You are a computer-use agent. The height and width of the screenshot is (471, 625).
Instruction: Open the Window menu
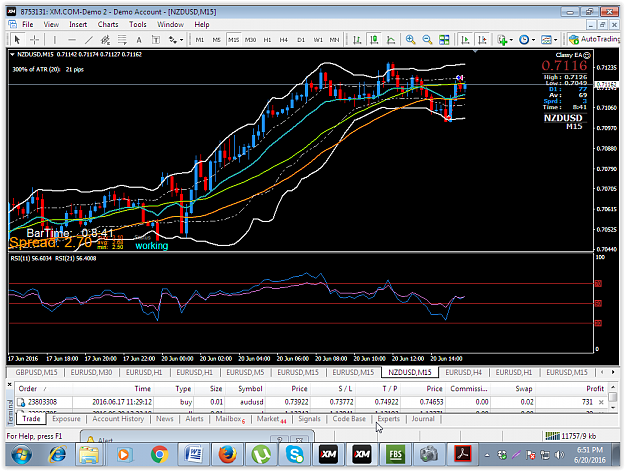[170, 24]
